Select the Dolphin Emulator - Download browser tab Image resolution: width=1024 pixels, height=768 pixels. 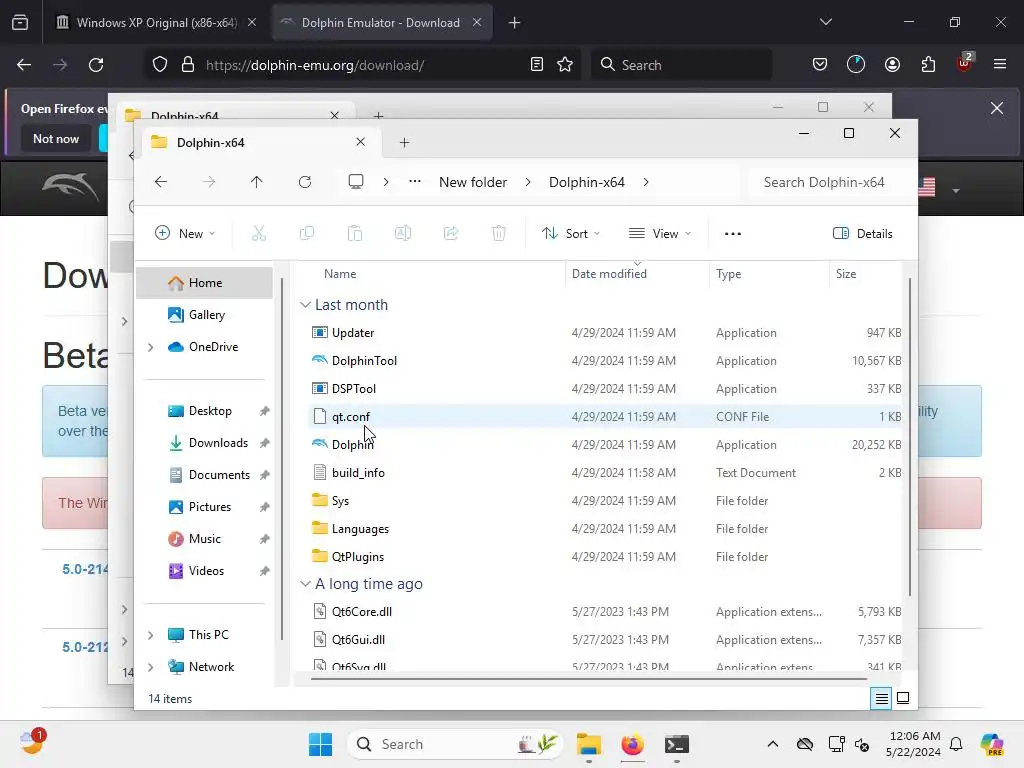pyautogui.click(x=381, y=22)
